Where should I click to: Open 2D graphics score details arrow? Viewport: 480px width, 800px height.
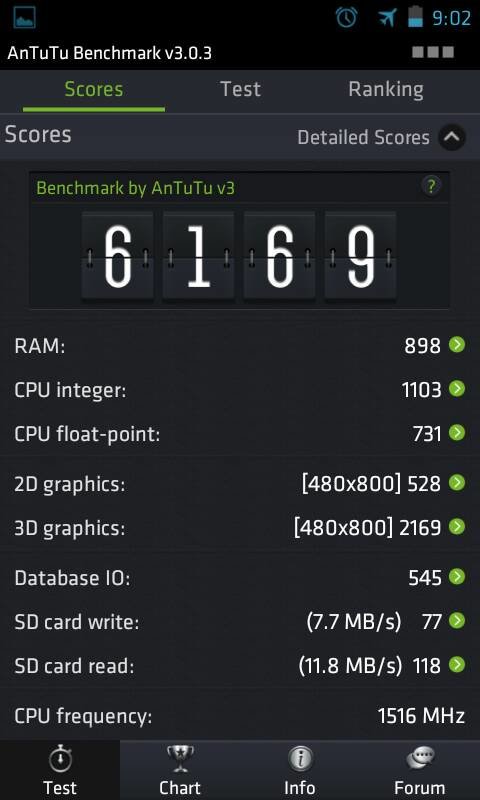click(457, 482)
